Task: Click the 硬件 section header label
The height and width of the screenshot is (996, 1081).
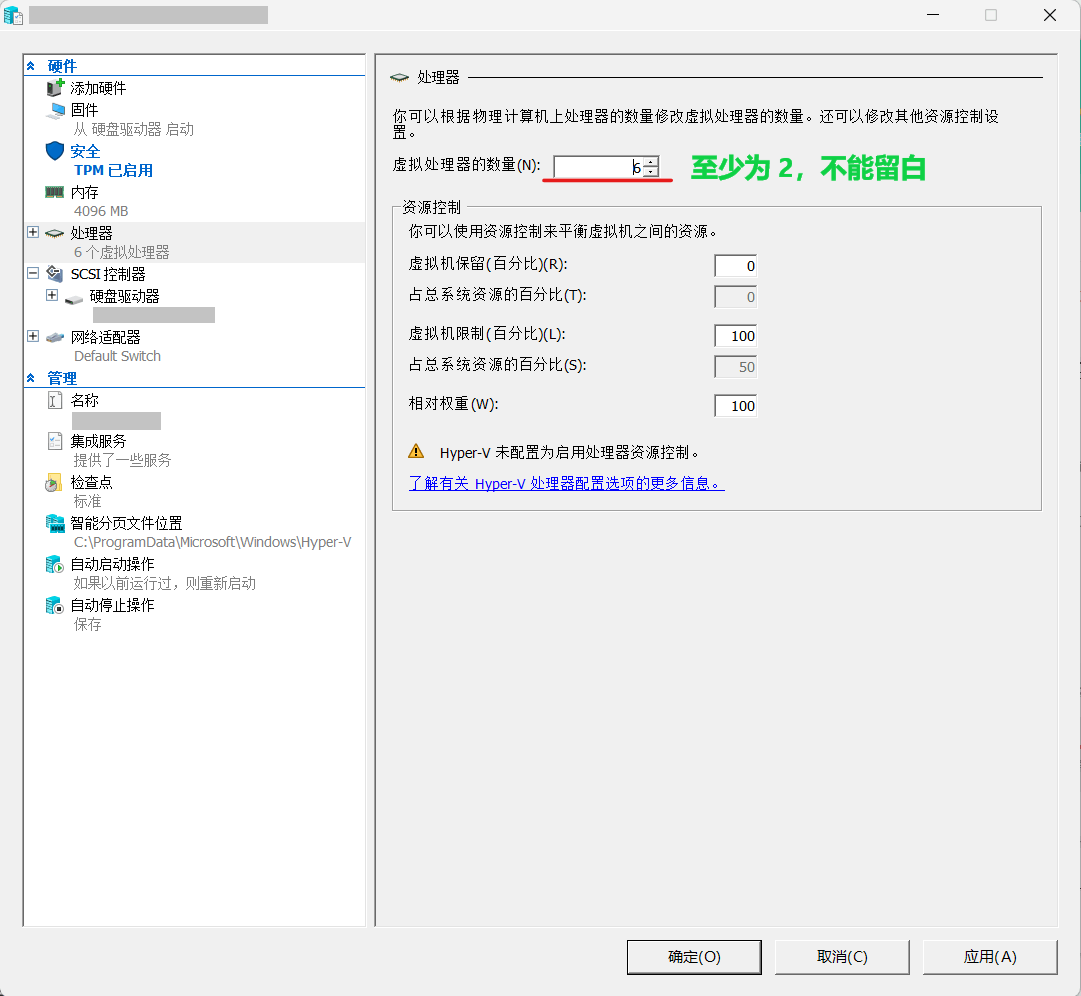Action: point(62,66)
